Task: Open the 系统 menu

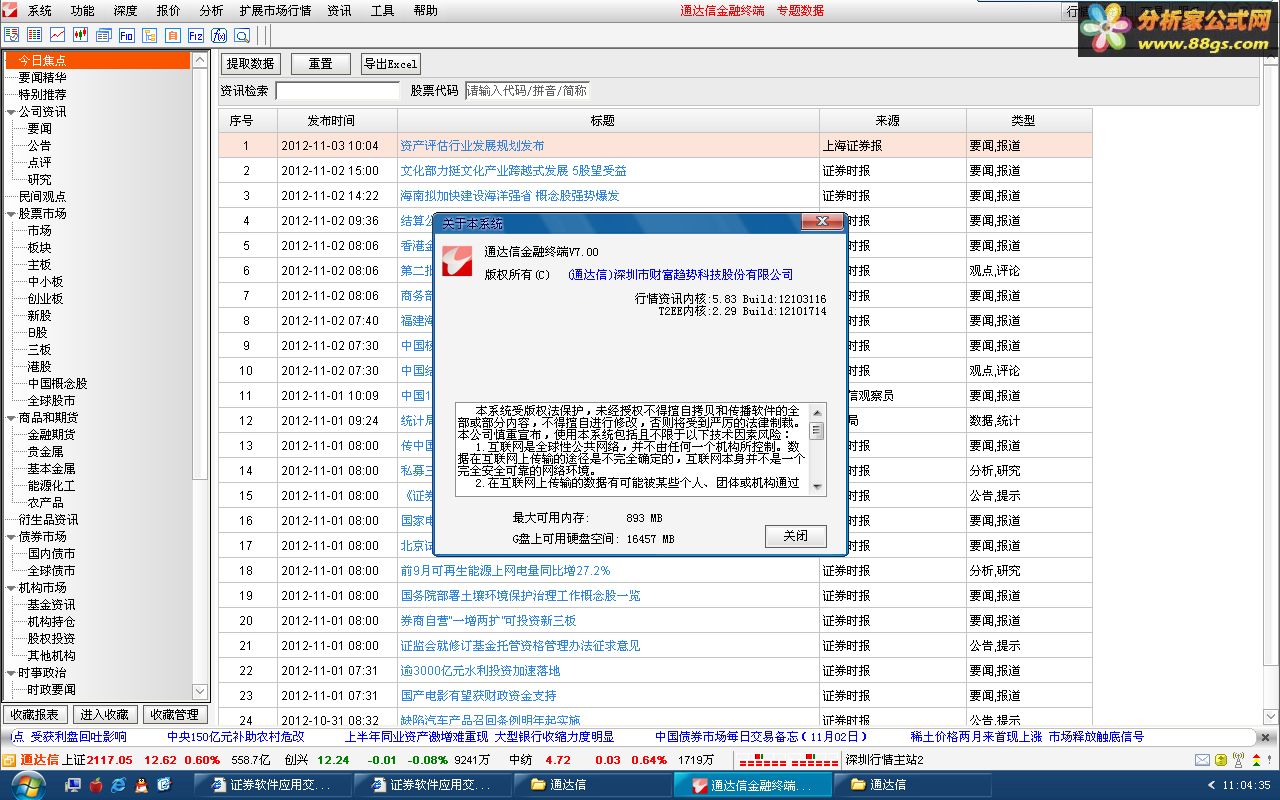Action: pos(40,11)
